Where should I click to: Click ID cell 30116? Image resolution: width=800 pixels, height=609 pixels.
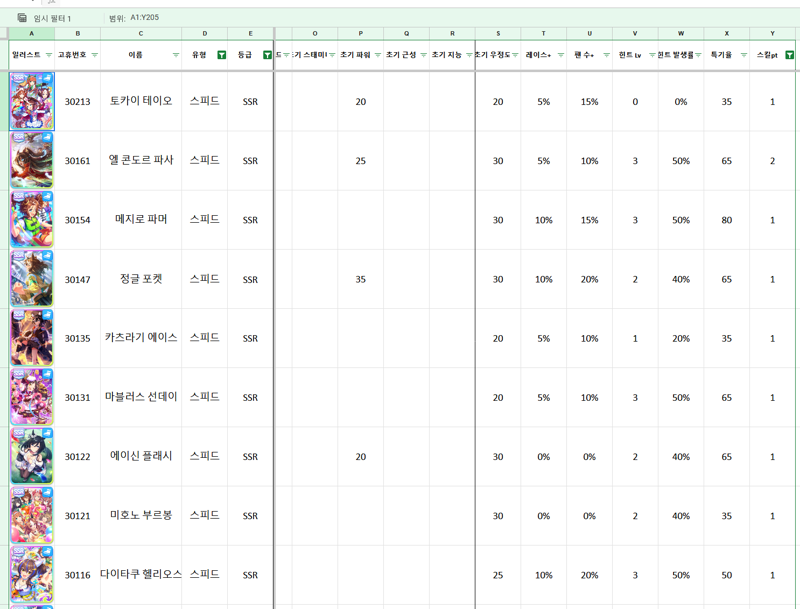tap(78, 575)
